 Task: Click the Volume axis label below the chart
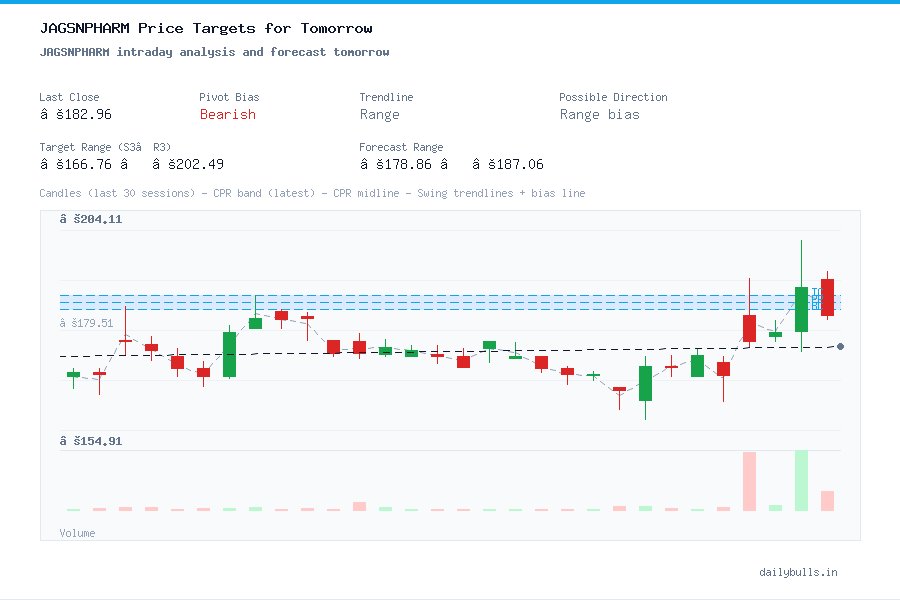[x=77, y=533]
